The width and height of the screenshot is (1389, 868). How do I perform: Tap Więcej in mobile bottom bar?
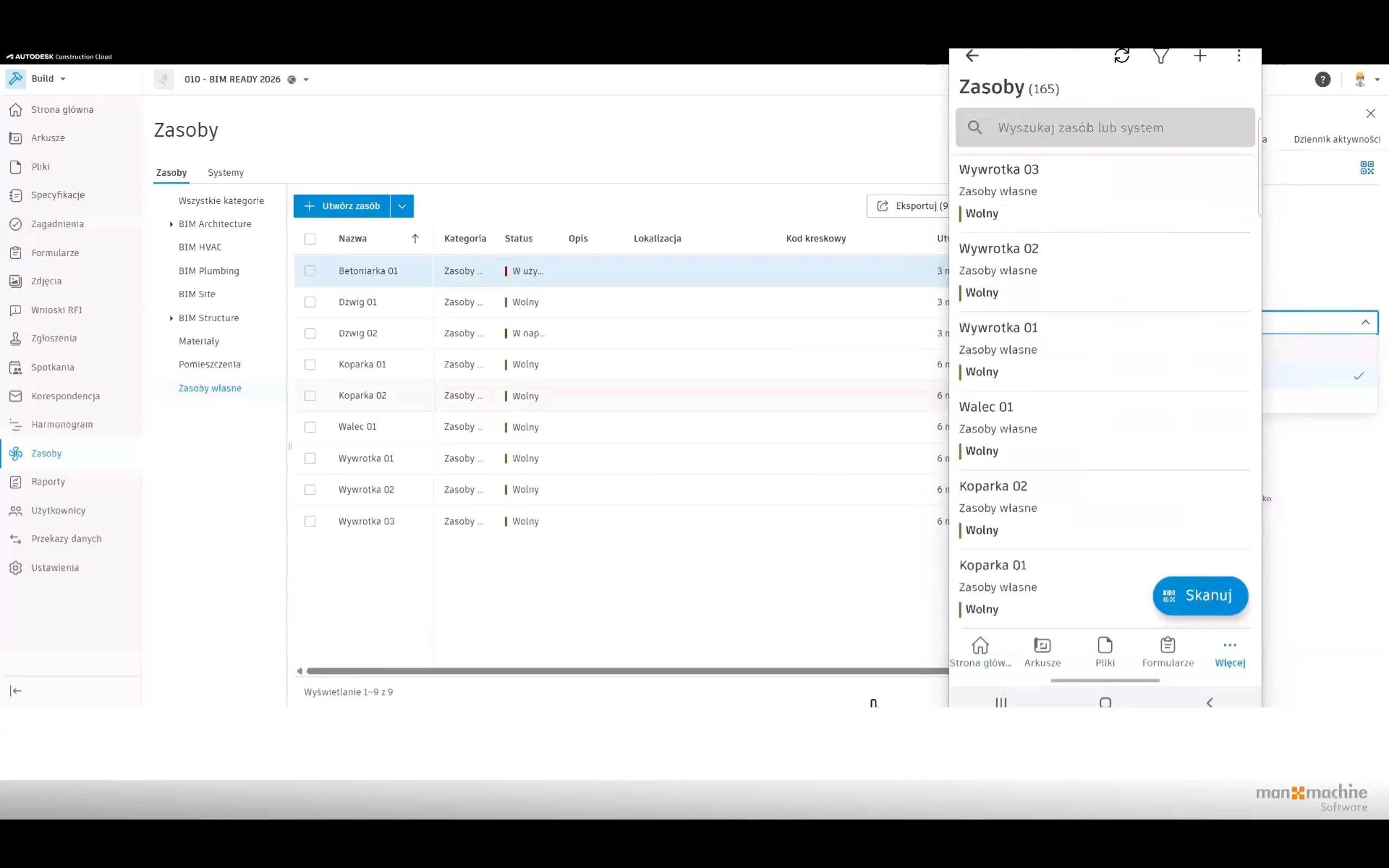(x=1230, y=652)
